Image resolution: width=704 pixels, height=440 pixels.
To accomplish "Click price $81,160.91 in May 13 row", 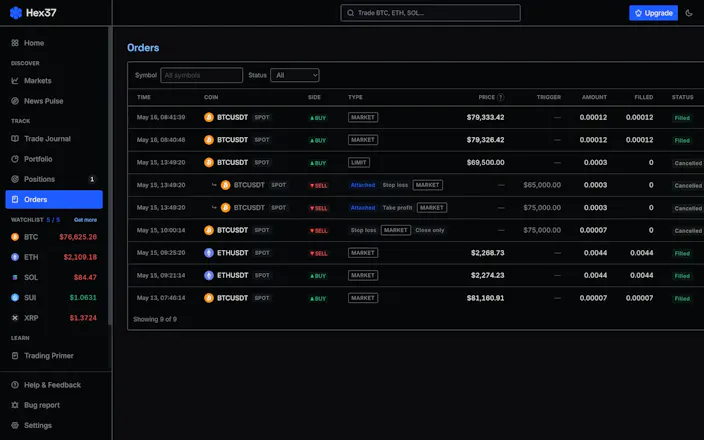I will [485, 298].
